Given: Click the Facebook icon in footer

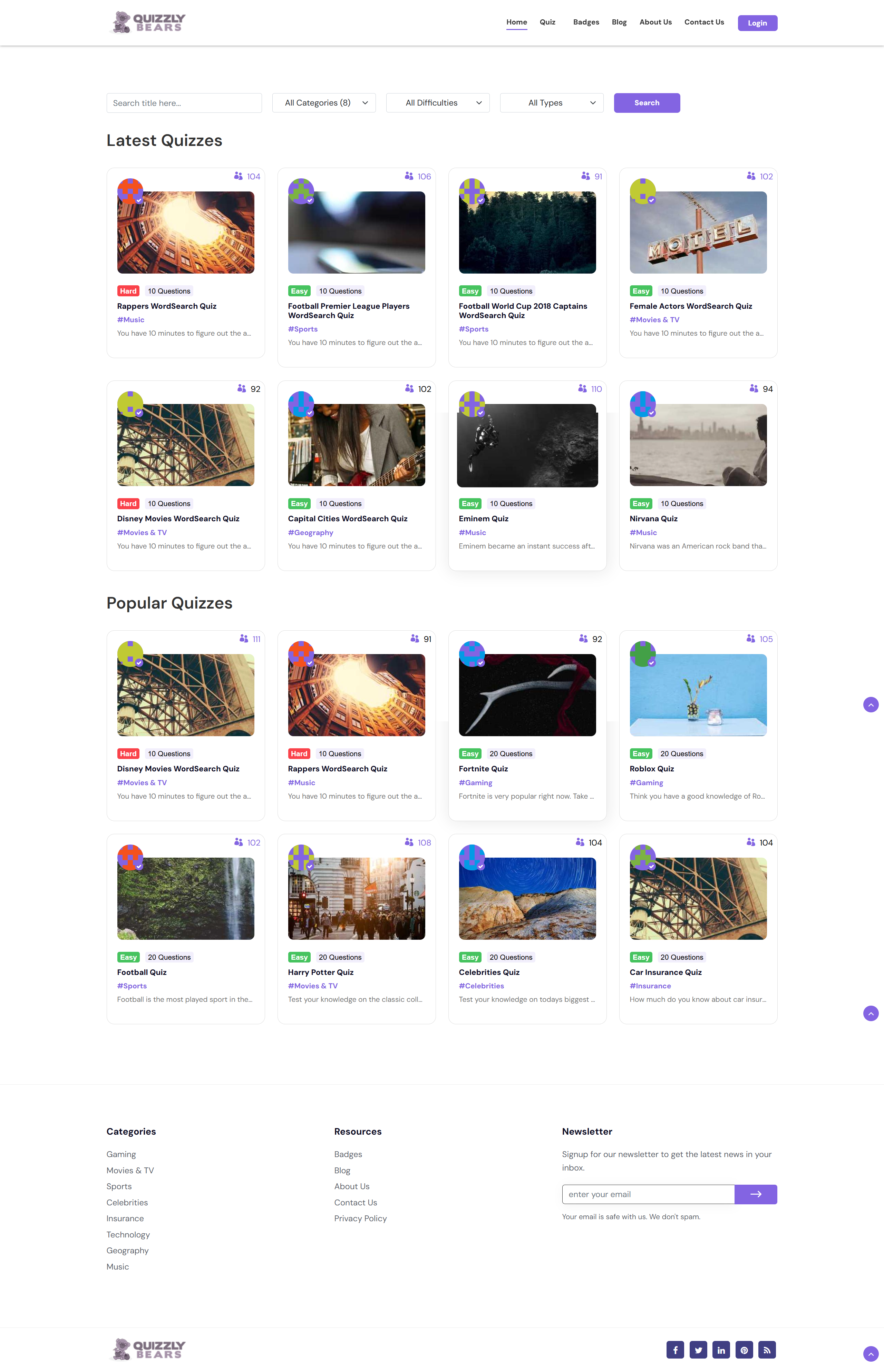Looking at the screenshot, I should click(675, 1350).
